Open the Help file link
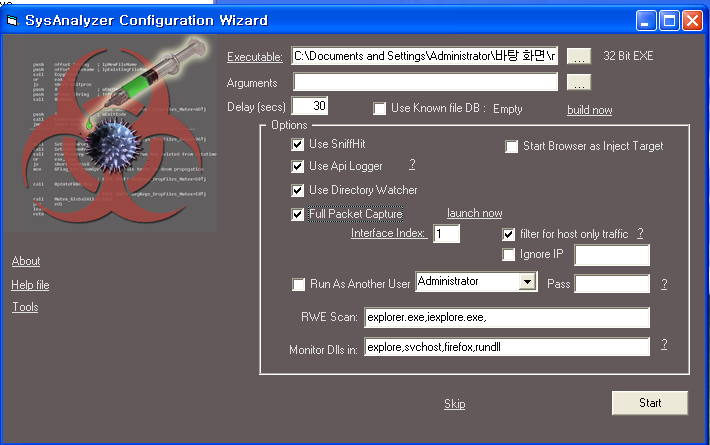The width and height of the screenshot is (710, 445). [x=30, y=285]
